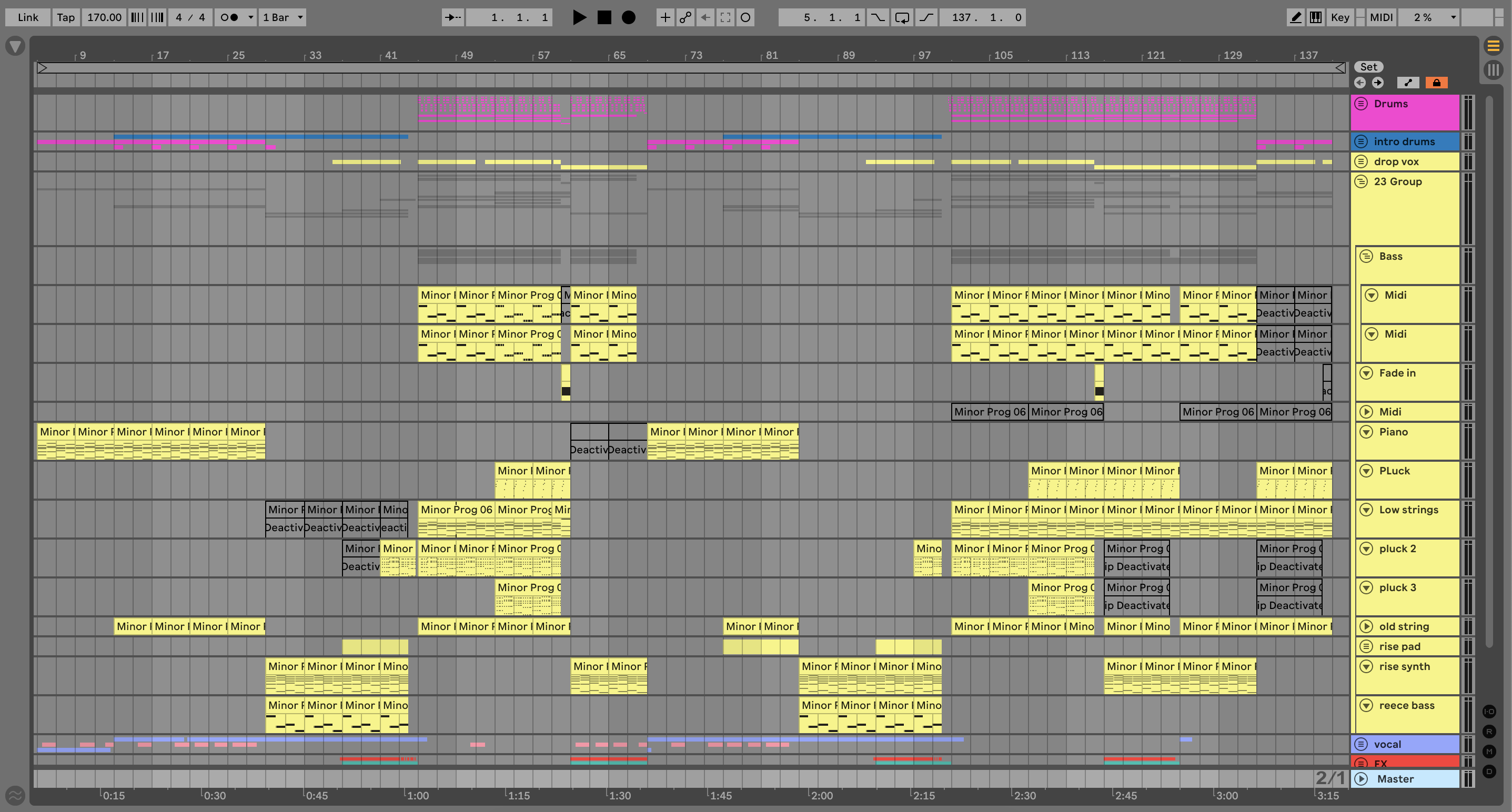Toggle the arrangement Loop switch
Screen dimensions: 1512x812
tap(902, 17)
